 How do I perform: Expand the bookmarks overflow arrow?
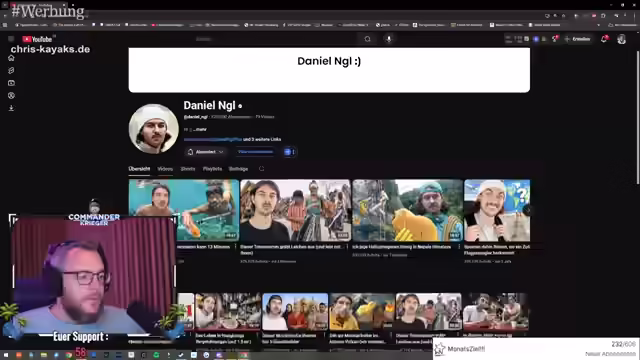(599, 25)
